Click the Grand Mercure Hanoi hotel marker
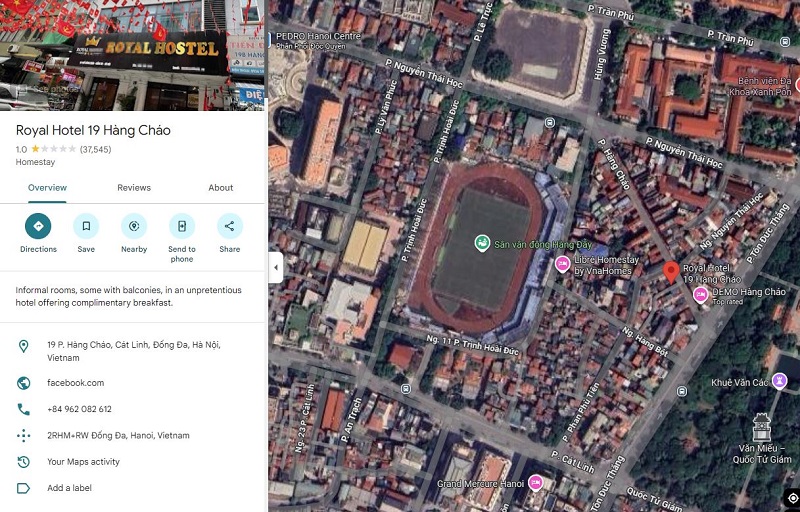 [535, 482]
